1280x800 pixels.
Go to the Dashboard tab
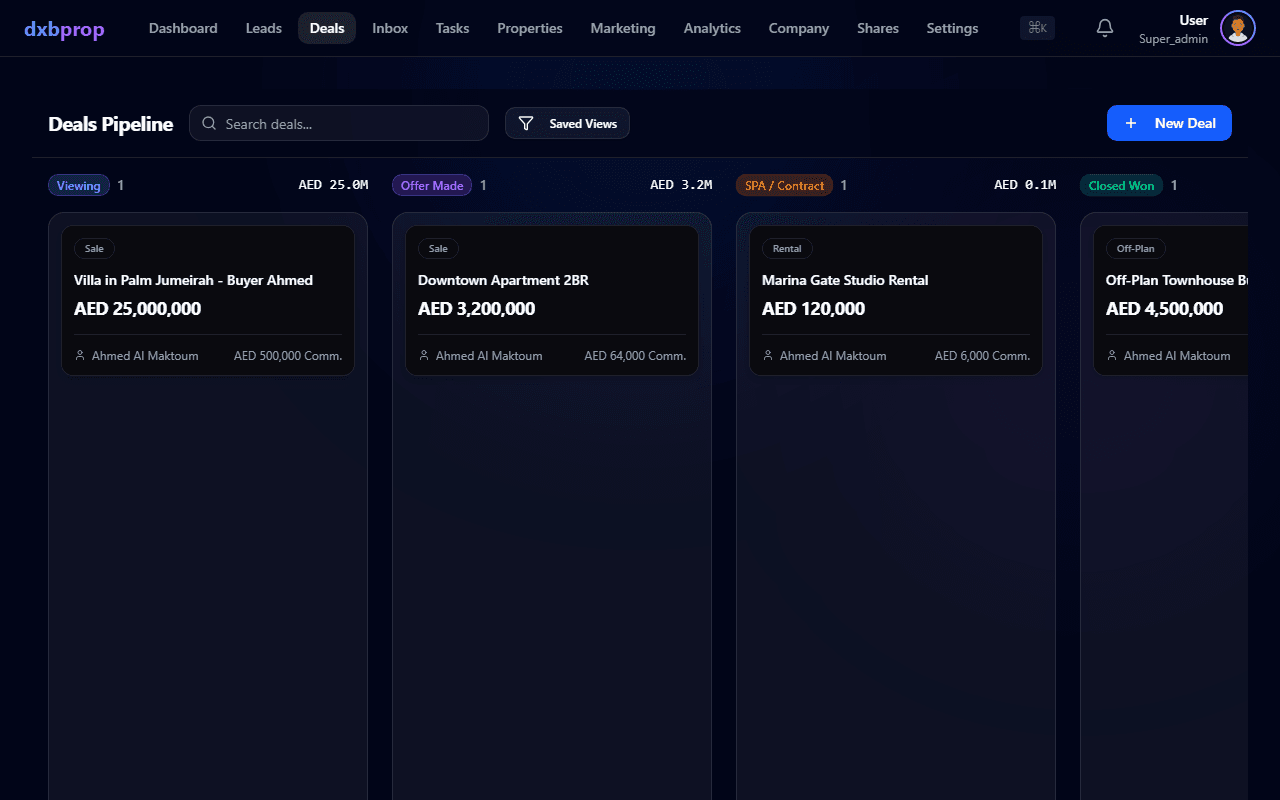pyautogui.click(x=183, y=28)
